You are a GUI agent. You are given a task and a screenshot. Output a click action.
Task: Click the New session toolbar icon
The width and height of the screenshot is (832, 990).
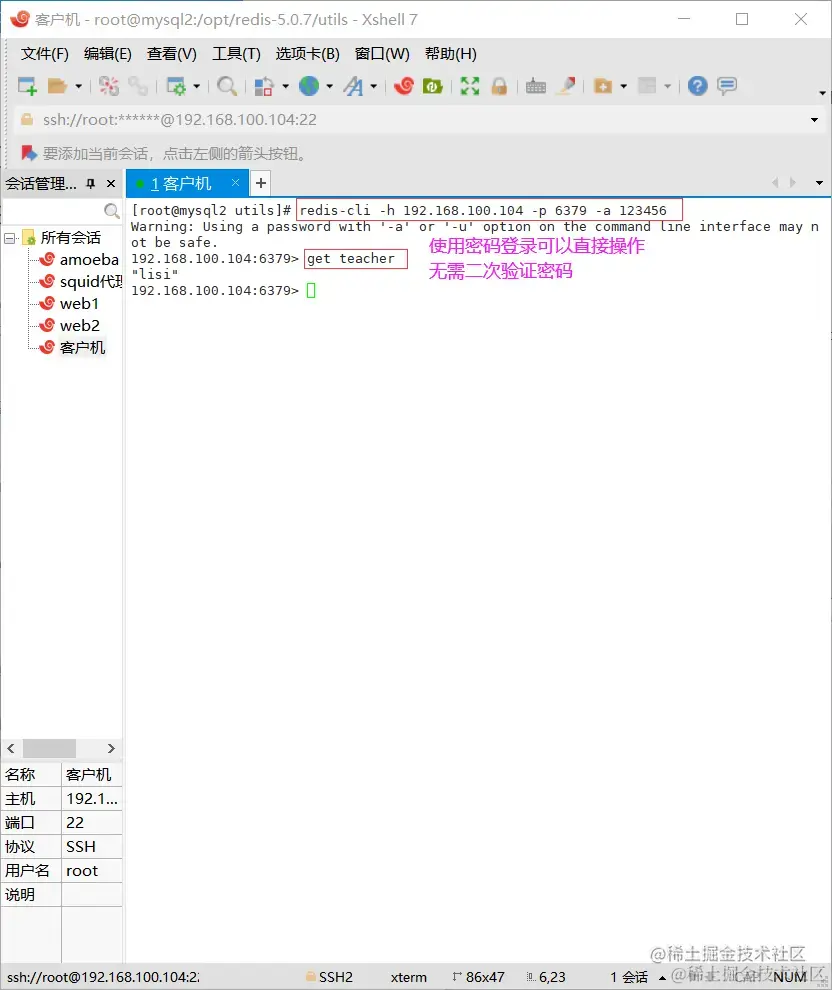pos(27,86)
